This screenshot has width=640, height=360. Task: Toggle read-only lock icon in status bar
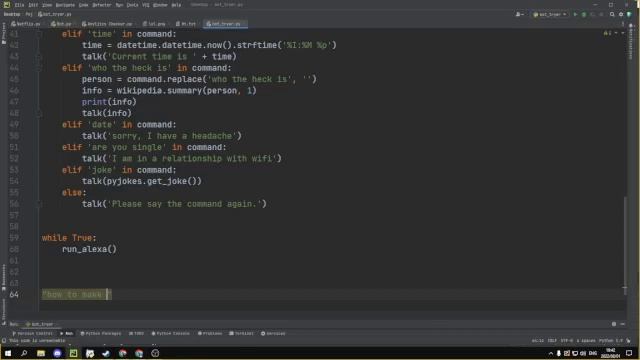point(629,340)
